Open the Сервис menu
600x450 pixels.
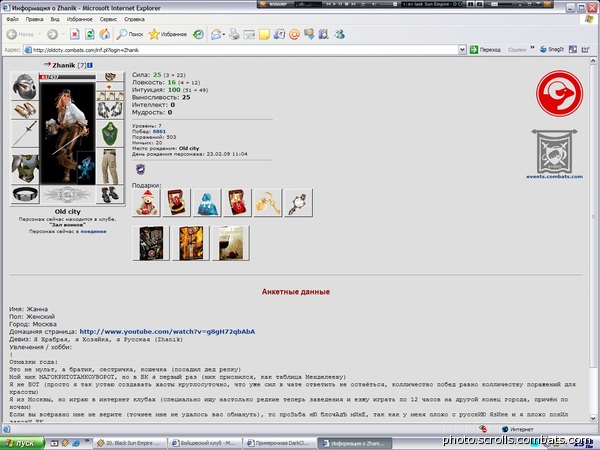coord(108,19)
